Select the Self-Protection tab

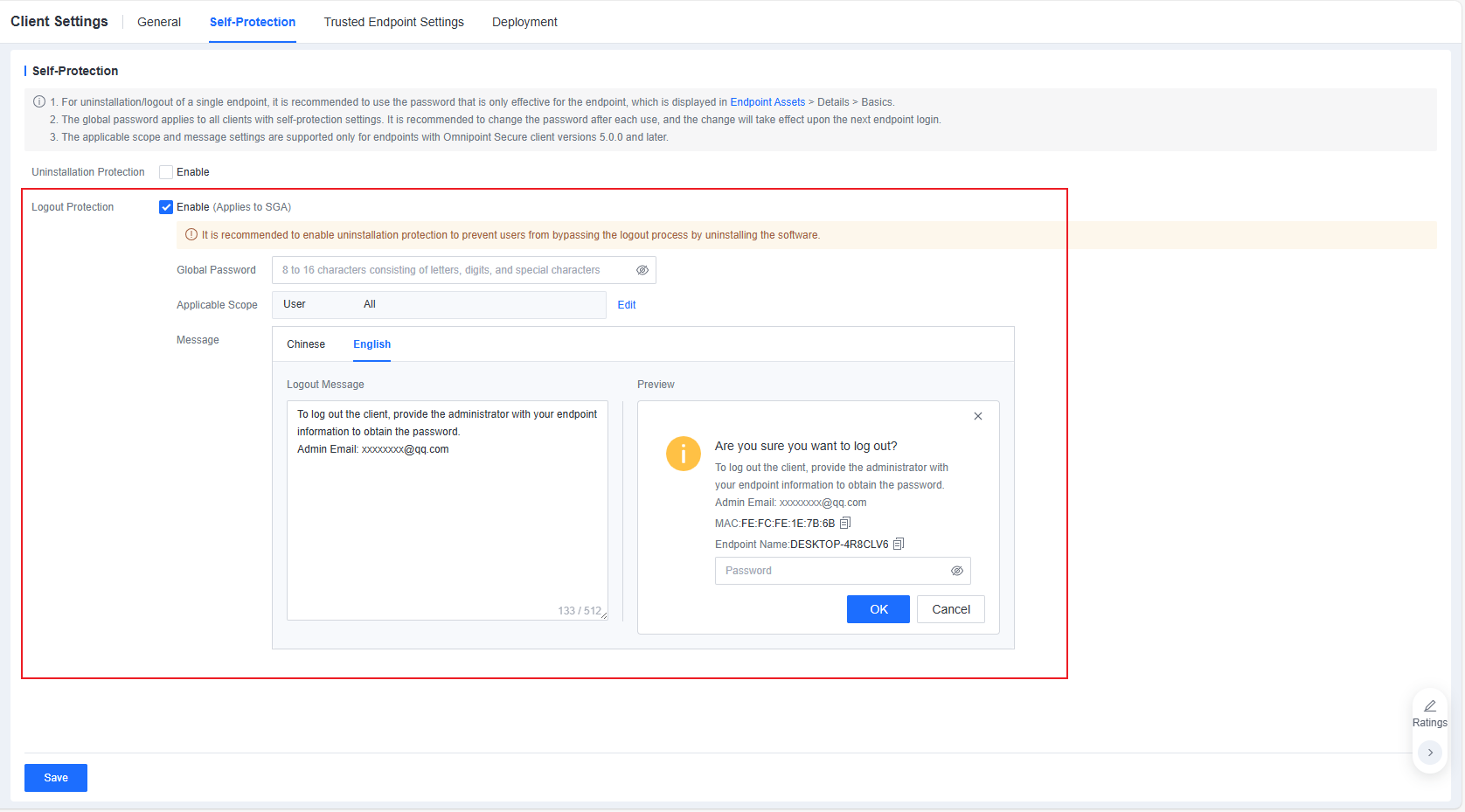(253, 22)
